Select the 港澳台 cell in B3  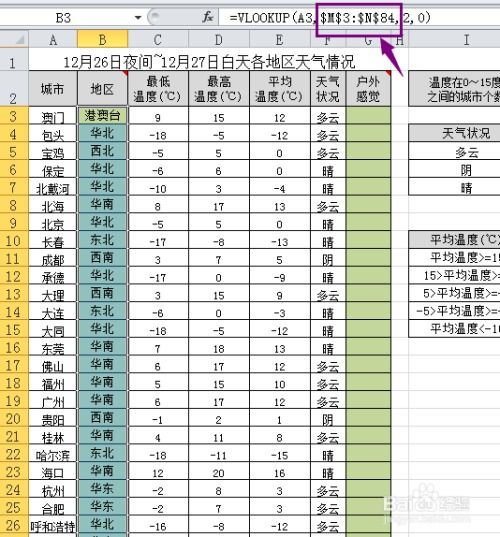[102, 116]
